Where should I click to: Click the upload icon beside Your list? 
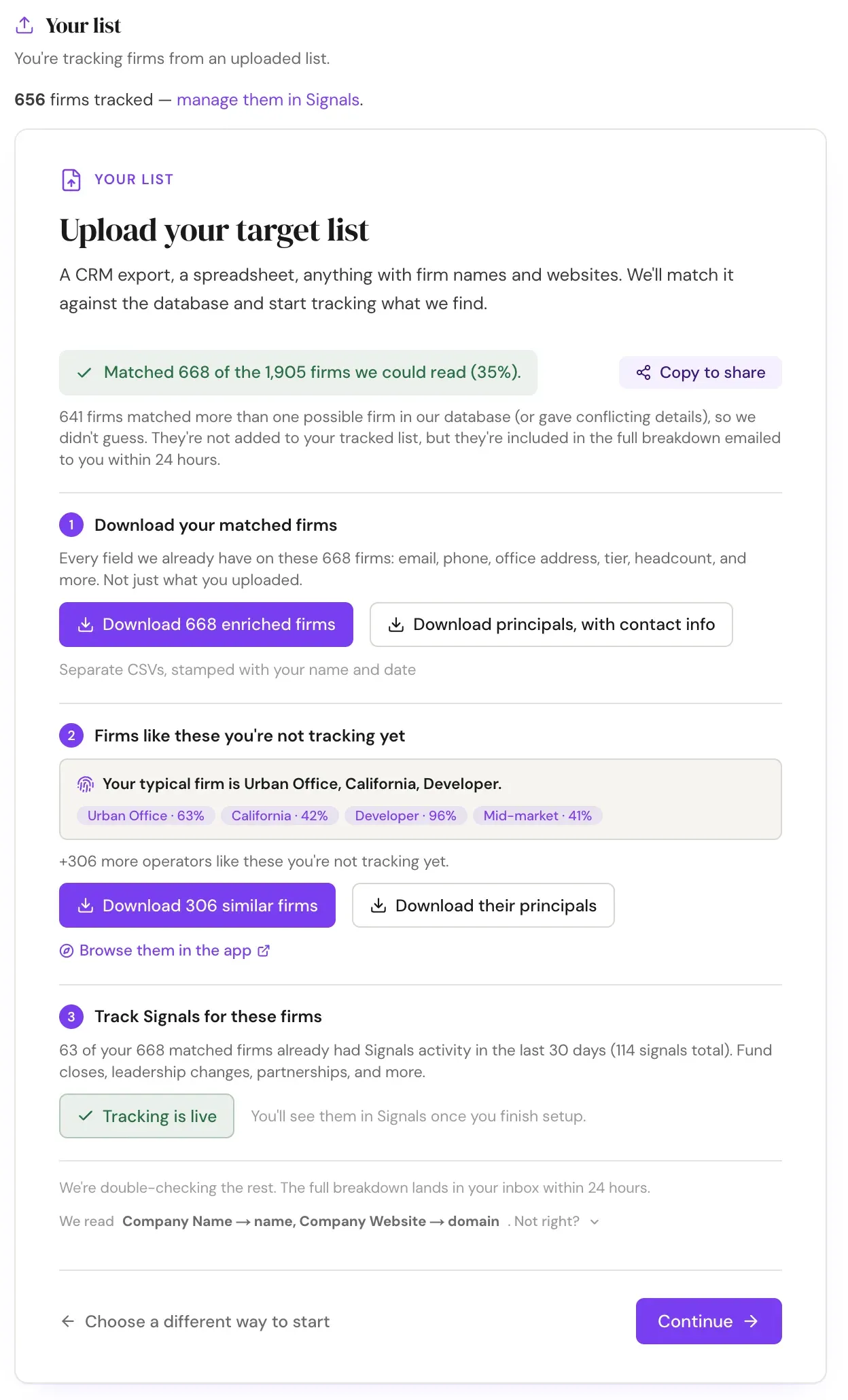tap(24, 25)
